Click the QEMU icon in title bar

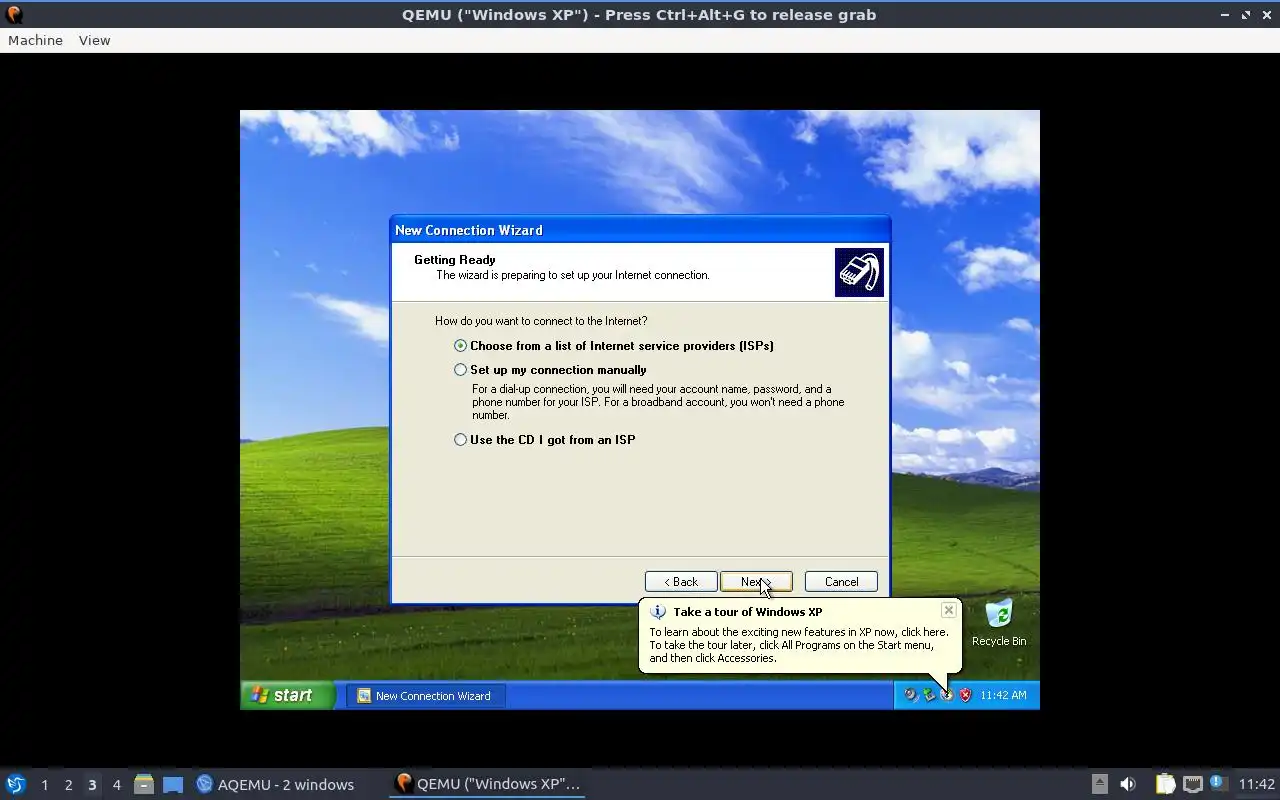(x=14, y=14)
